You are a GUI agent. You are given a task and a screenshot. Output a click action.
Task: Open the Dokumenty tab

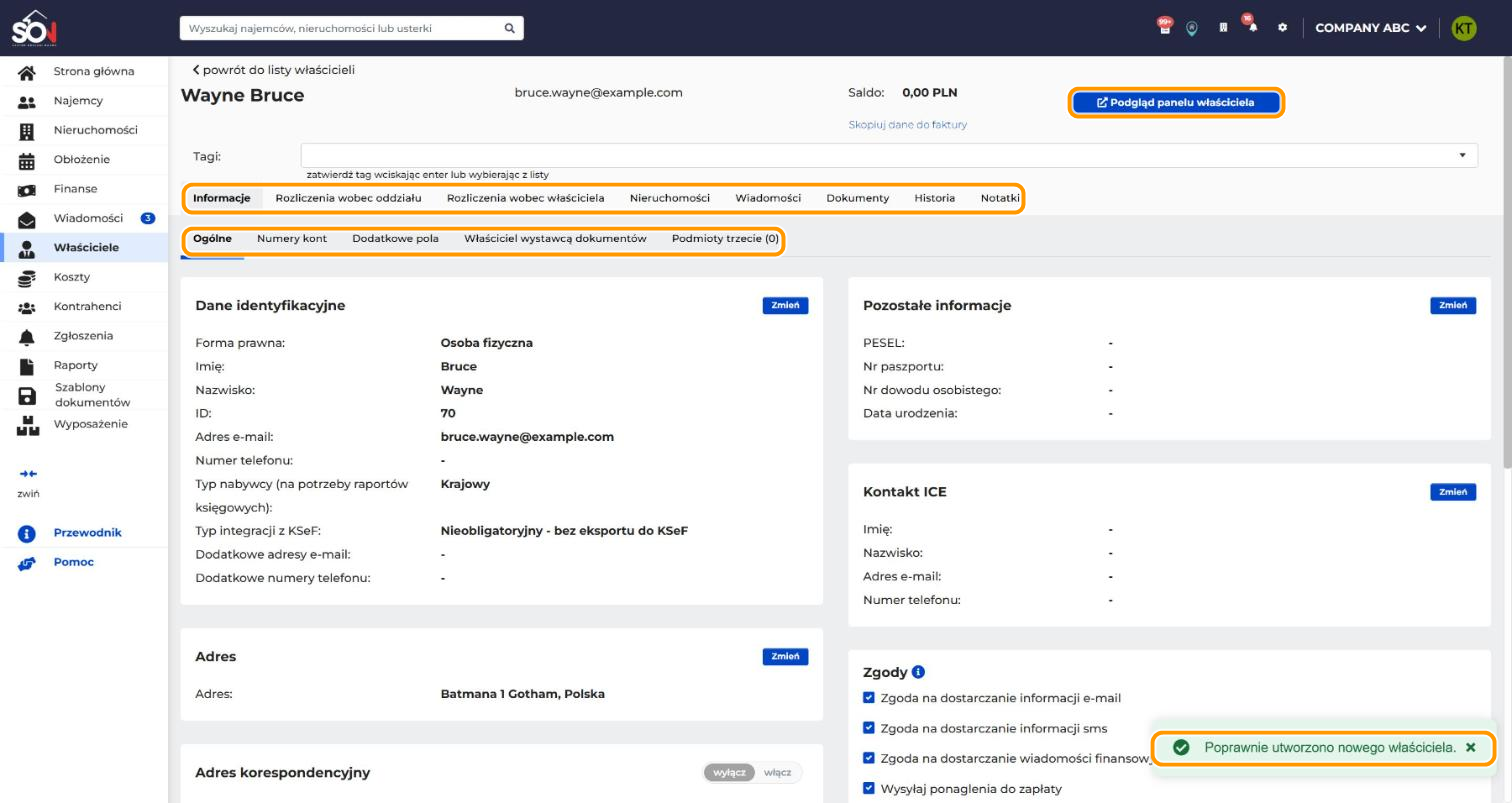coord(857,198)
